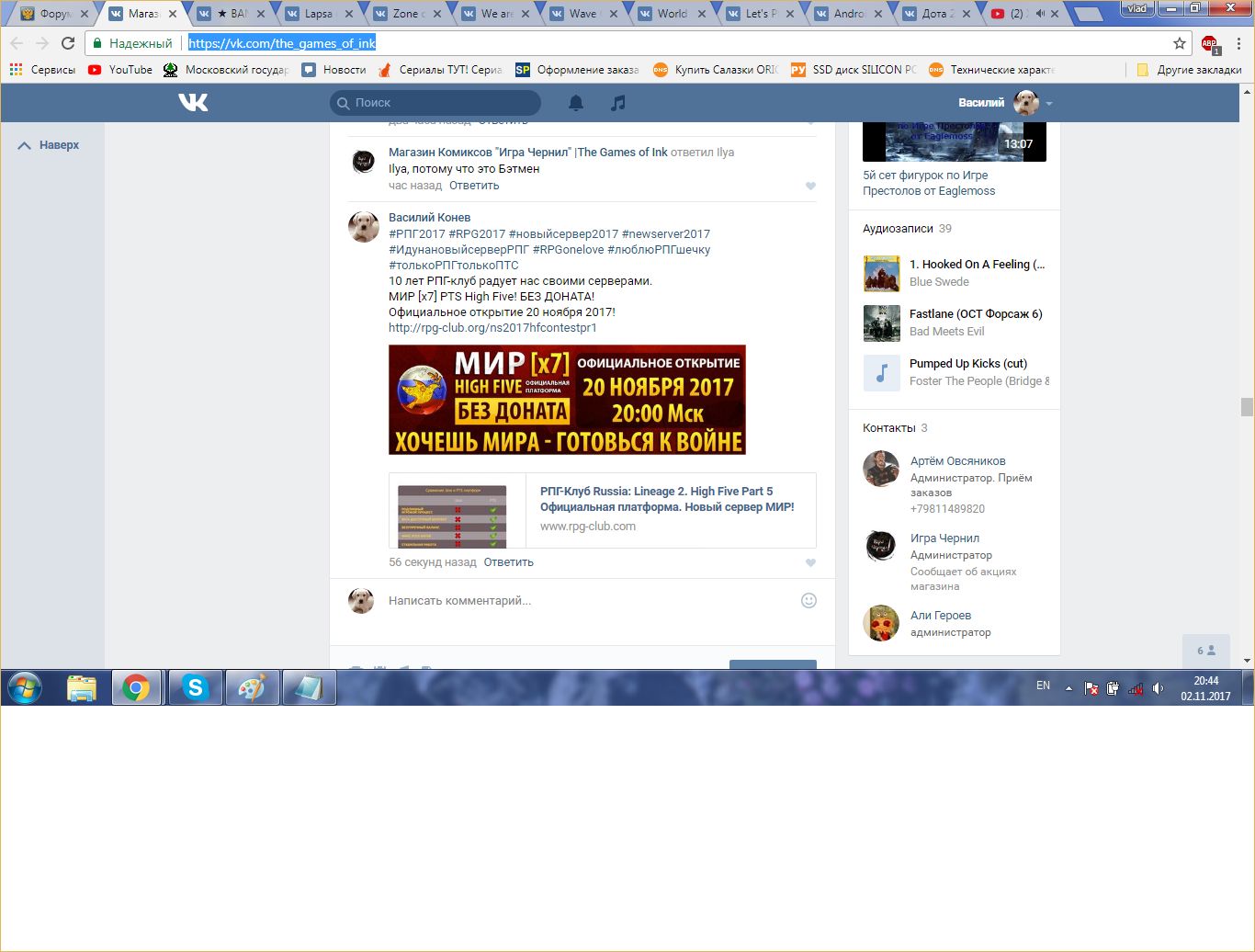This screenshot has height=952, width=1255.
Task: Open the VK music player icon
Action: click(618, 103)
